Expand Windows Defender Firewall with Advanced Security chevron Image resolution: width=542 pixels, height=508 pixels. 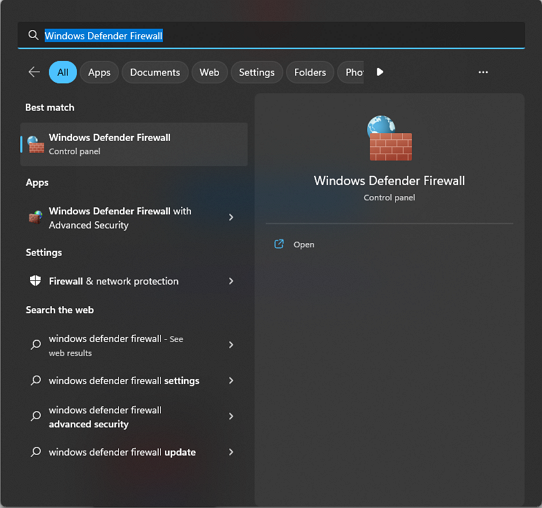coord(231,217)
